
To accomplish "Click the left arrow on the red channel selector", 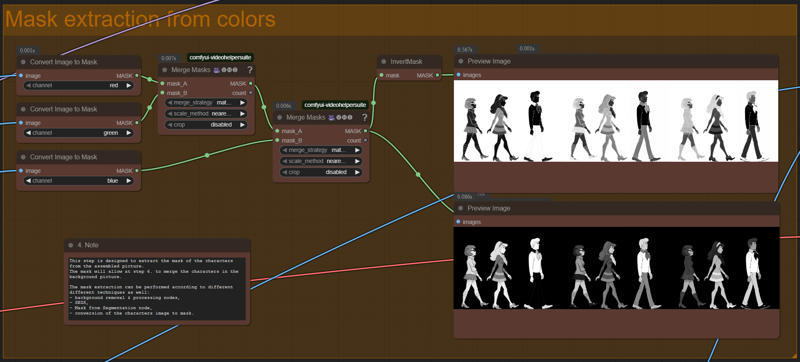I will pyautogui.click(x=29, y=86).
